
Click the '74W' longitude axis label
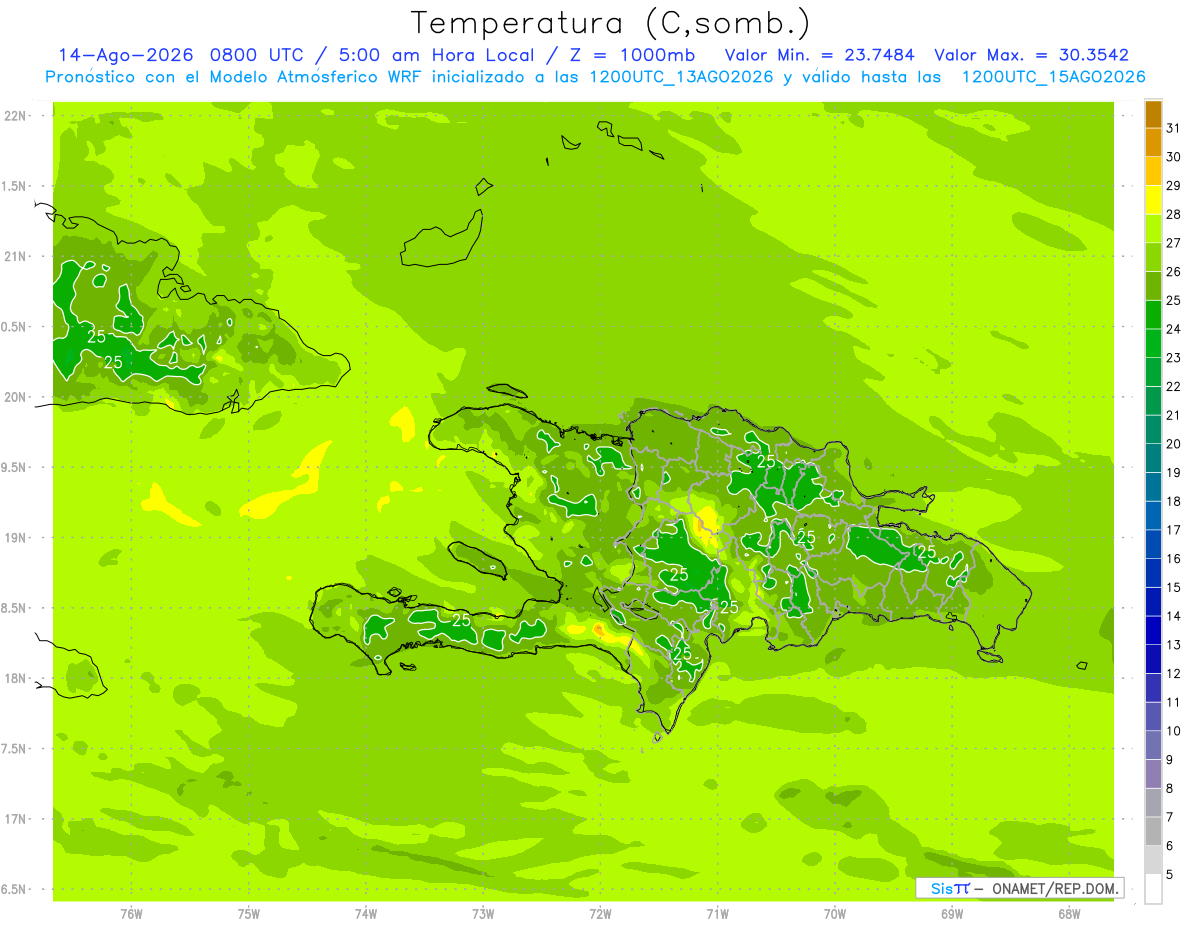coord(366,913)
